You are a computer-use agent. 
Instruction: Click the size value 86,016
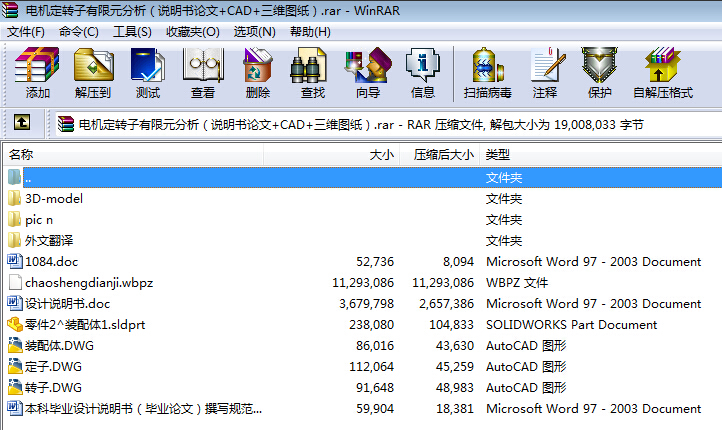[375, 346]
